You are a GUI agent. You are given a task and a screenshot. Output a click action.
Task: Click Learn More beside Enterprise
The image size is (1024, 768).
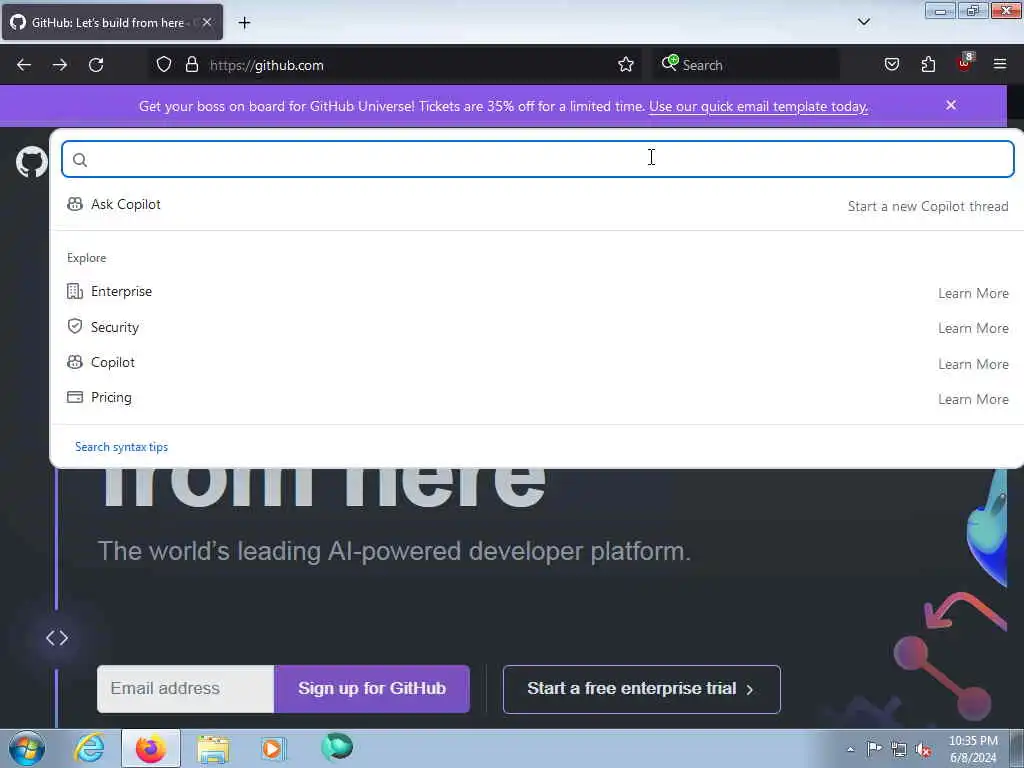click(x=973, y=293)
